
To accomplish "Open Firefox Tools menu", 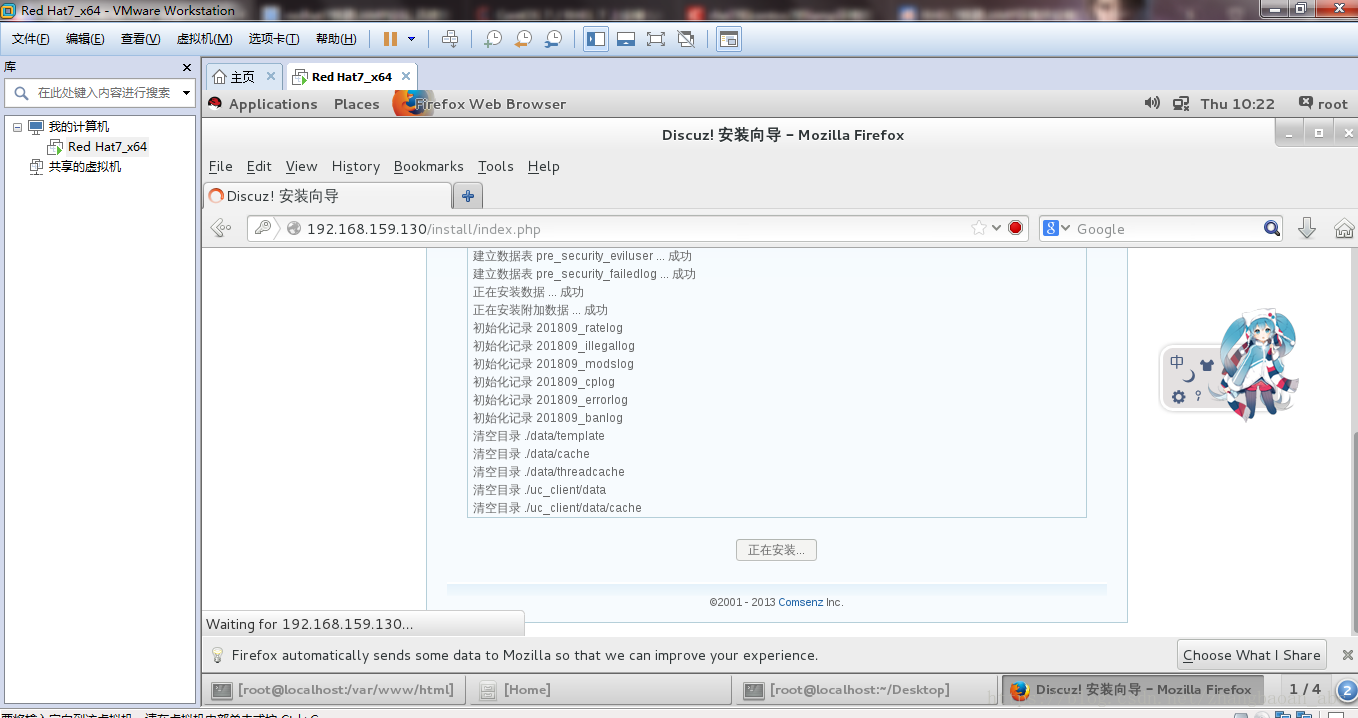I will 496,167.
